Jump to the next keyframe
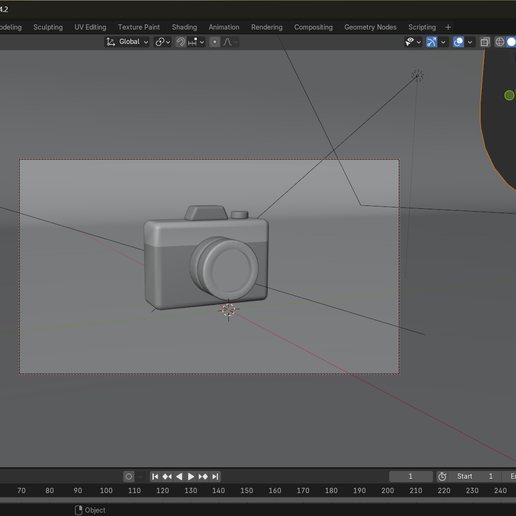 [203, 477]
